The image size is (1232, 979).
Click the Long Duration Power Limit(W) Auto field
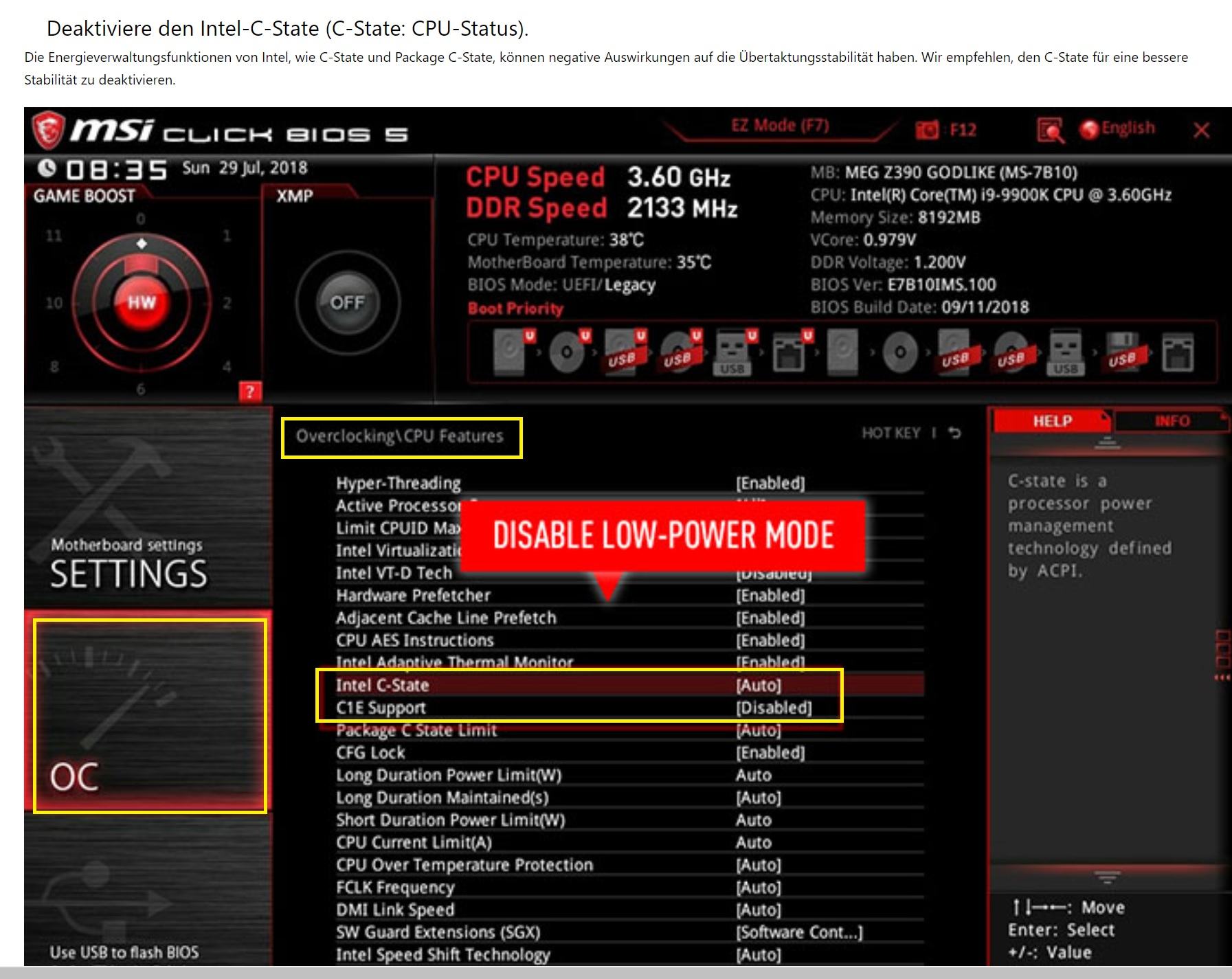[x=754, y=775]
